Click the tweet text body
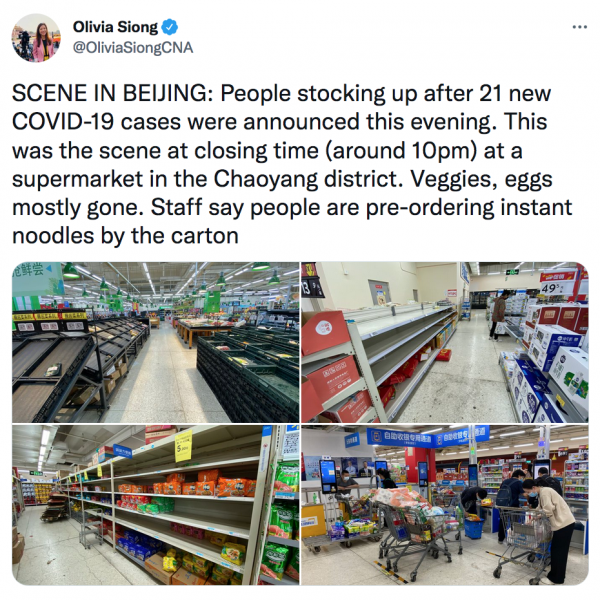This screenshot has width=600, height=600. [293, 165]
